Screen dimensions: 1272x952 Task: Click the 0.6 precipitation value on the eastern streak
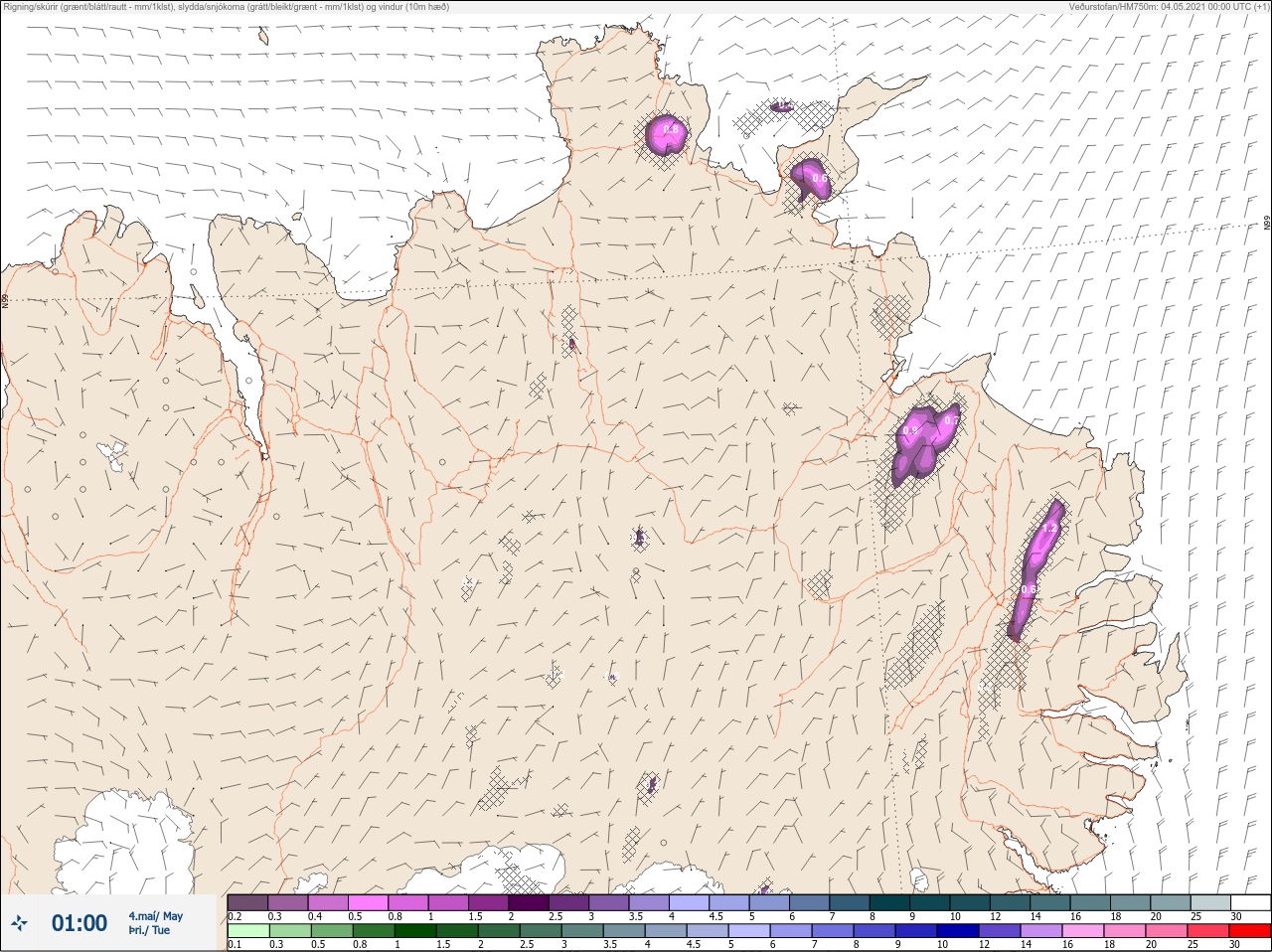tap(1029, 589)
